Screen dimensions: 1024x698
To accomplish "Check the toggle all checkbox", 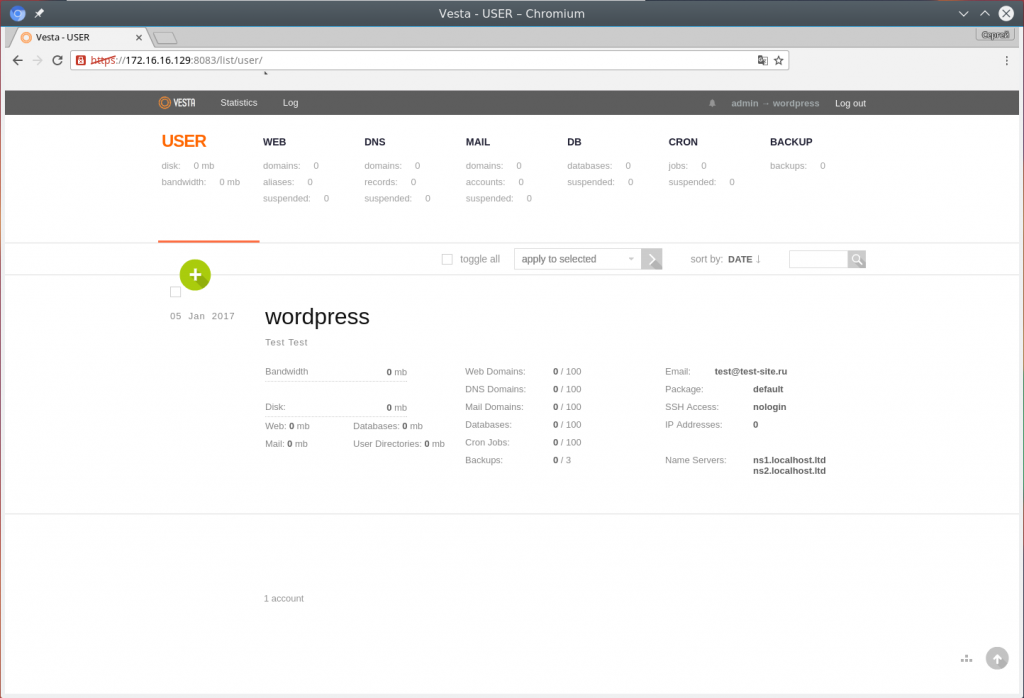I will tap(447, 259).
